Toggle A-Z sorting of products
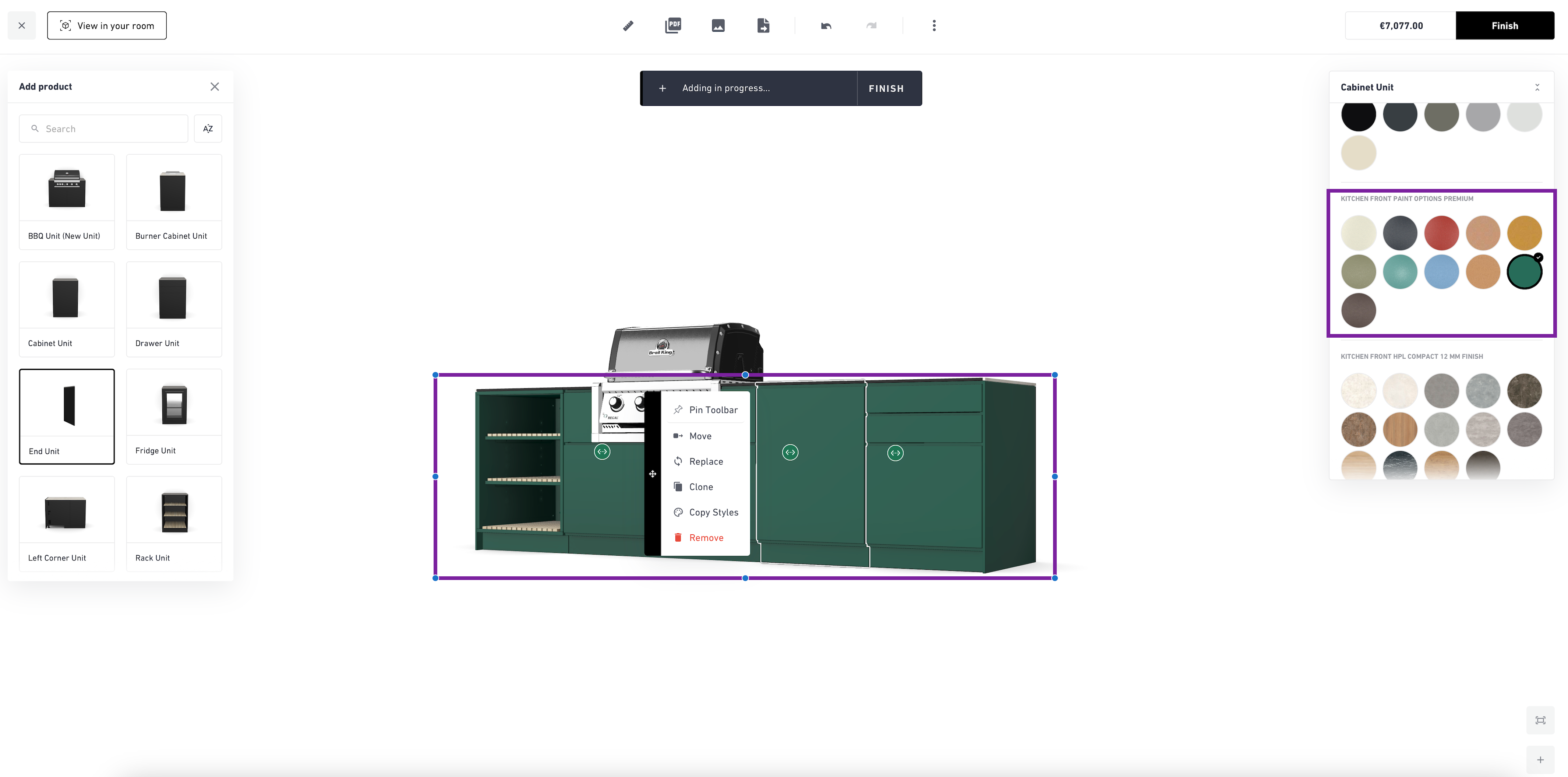The width and height of the screenshot is (1568, 777). (x=208, y=129)
